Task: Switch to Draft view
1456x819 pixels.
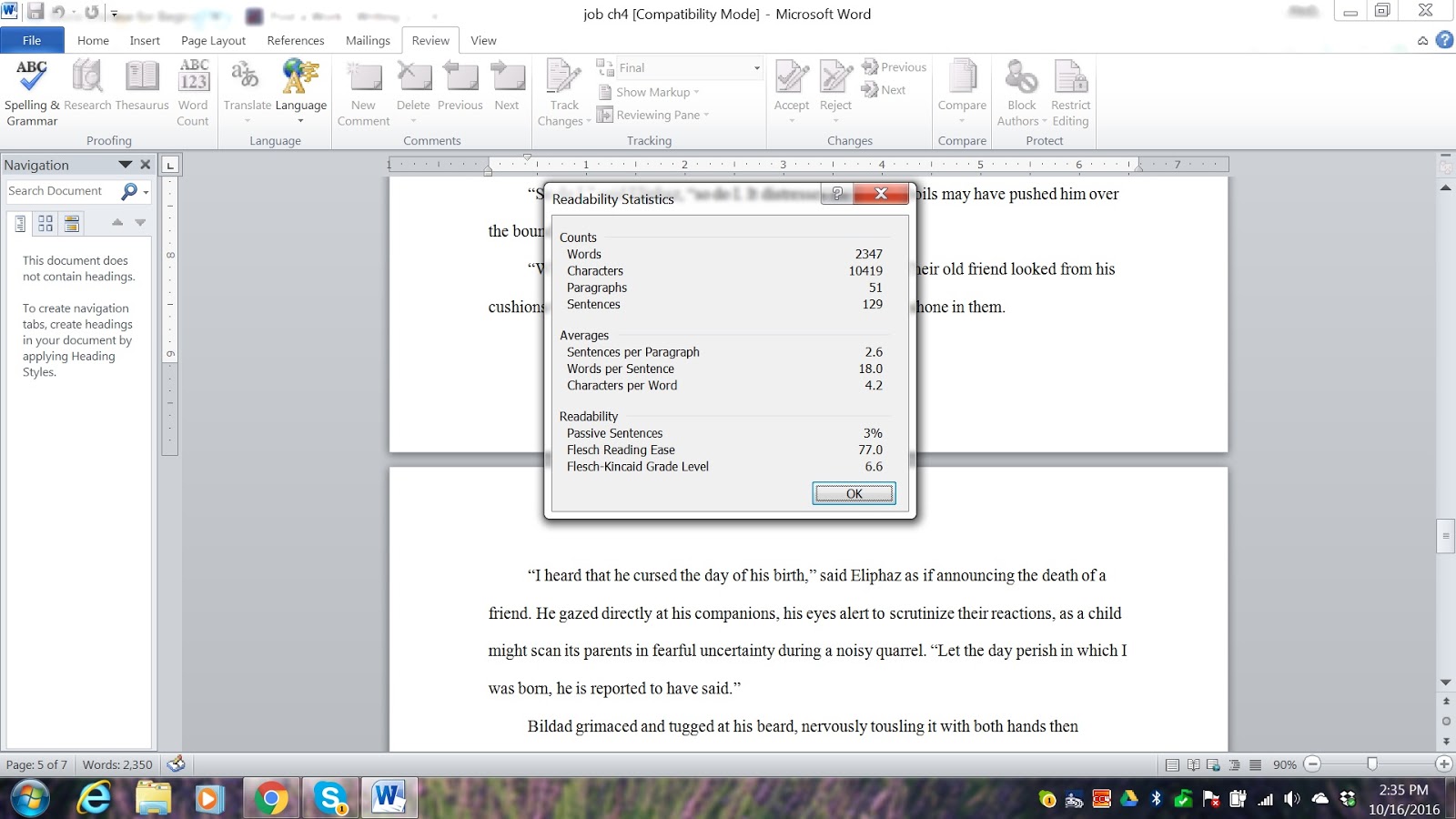Action: pyautogui.click(x=1255, y=764)
